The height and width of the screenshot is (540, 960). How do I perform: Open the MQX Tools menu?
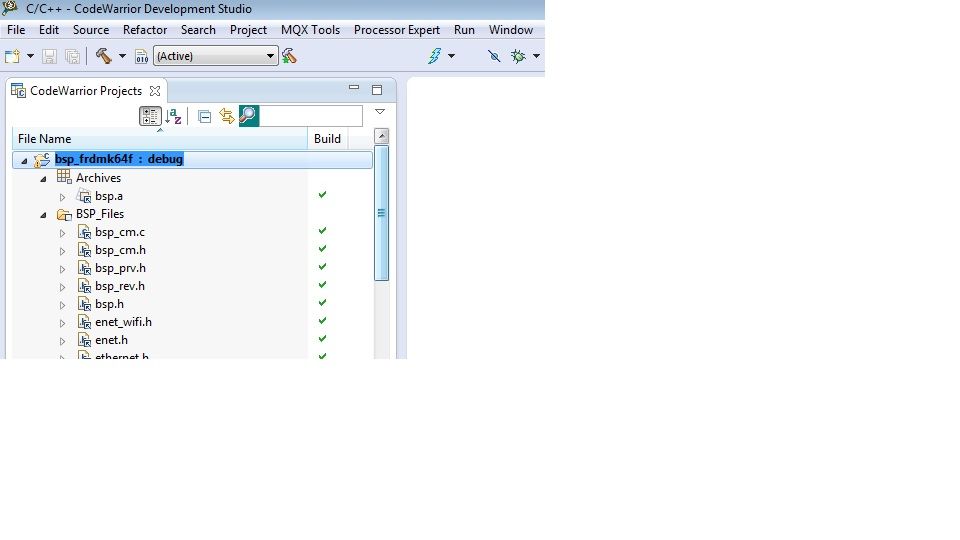click(x=310, y=30)
